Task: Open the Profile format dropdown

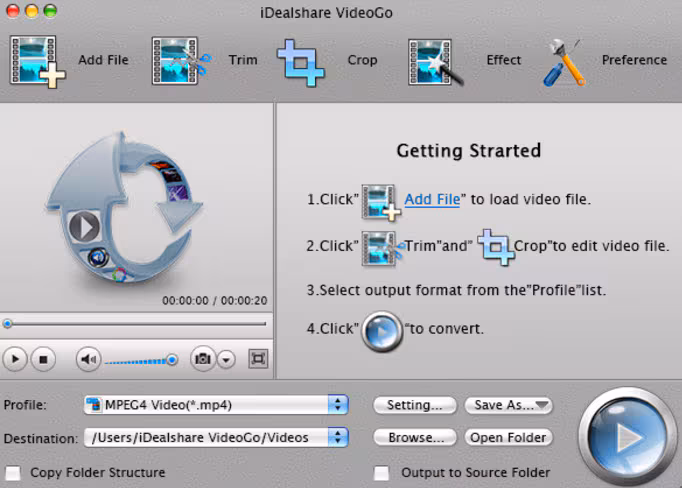Action: (x=216, y=405)
